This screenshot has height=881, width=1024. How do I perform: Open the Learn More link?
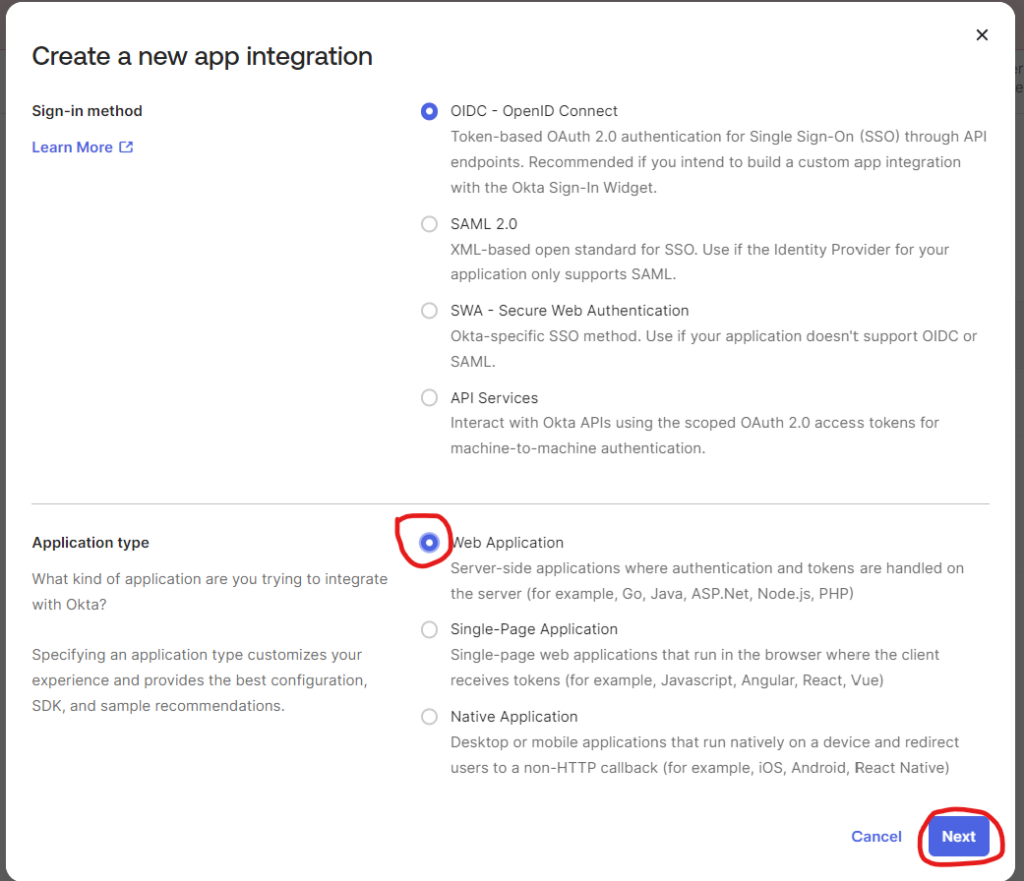coord(73,146)
